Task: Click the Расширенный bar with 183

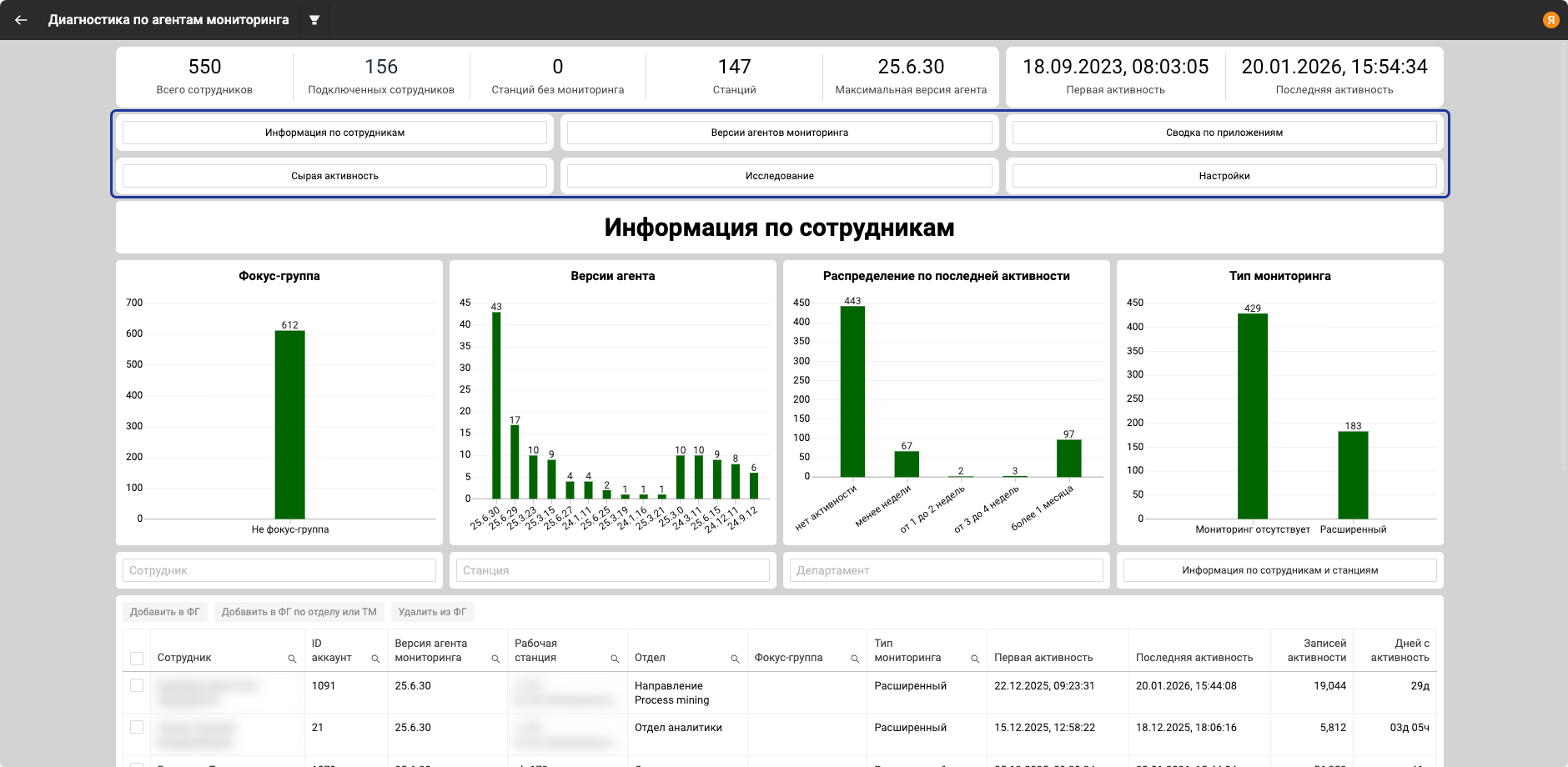Action: coord(1353,475)
